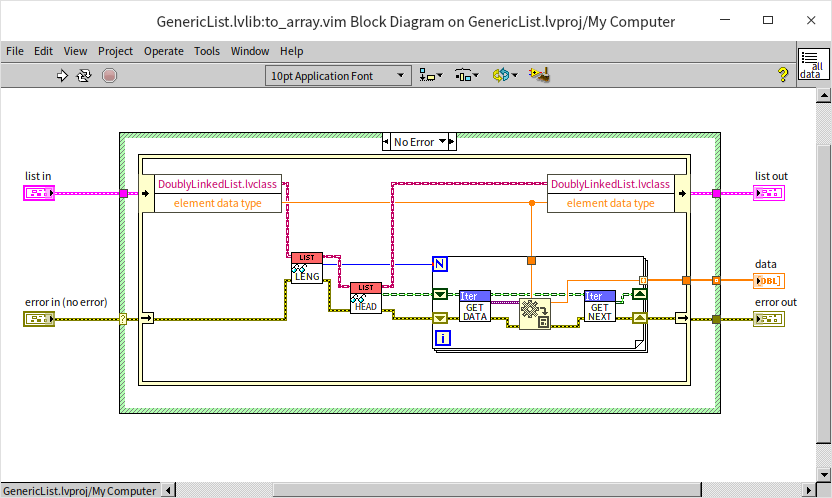This screenshot has height=498, width=832.
Task: Click the Run Continuously button
Action: pos(84,75)
